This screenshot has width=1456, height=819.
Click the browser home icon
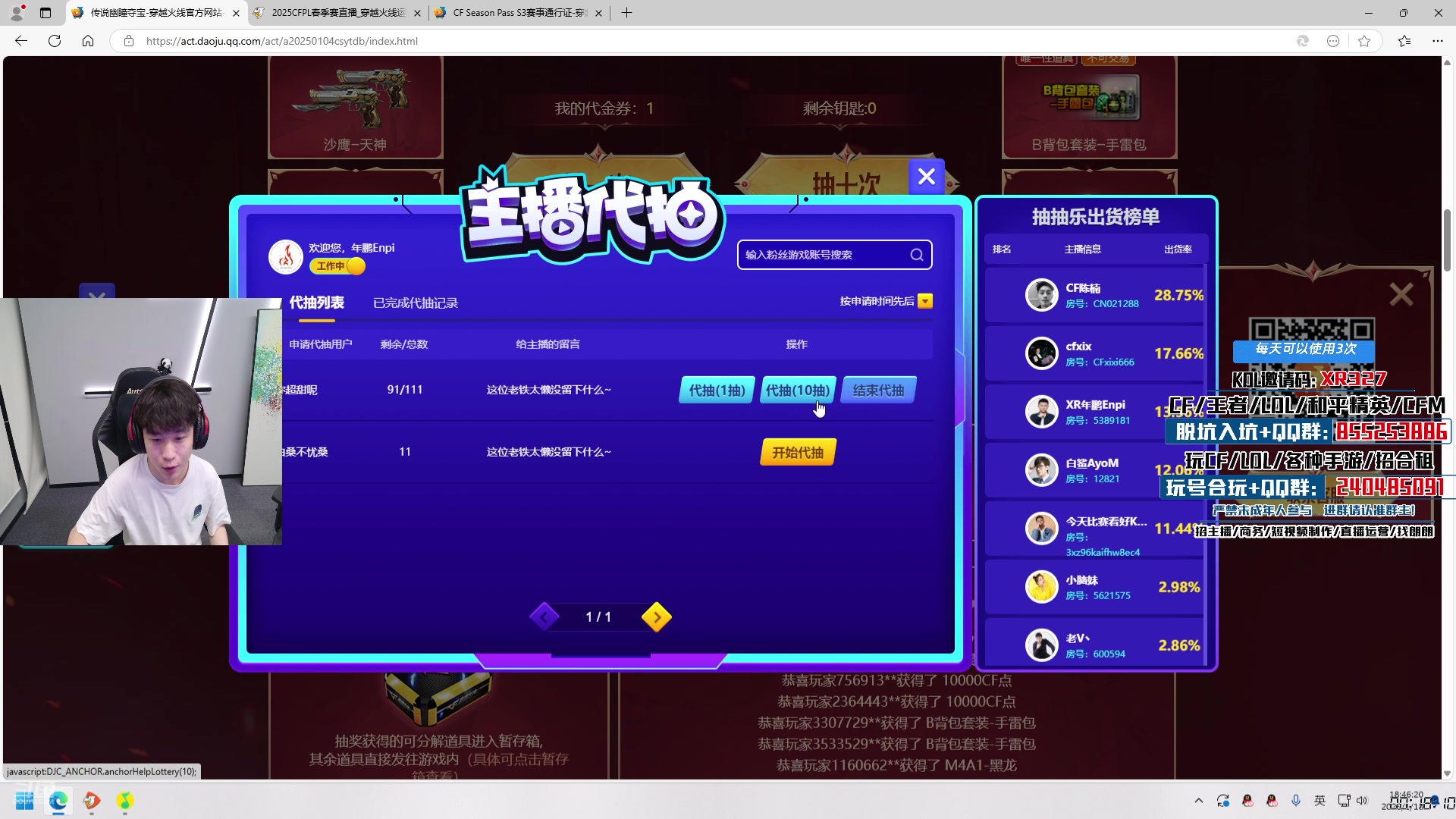(x=88, y=41)
